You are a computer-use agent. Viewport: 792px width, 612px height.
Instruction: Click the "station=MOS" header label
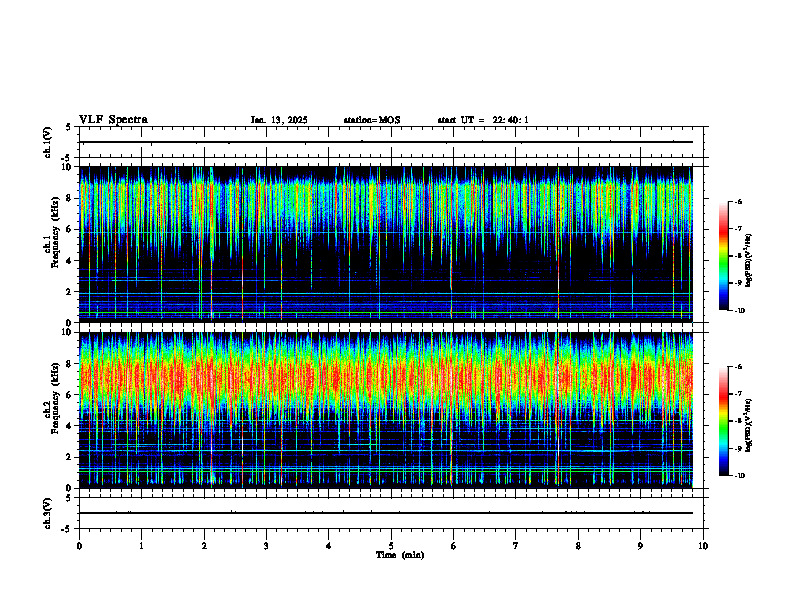[x=372, y=120]
